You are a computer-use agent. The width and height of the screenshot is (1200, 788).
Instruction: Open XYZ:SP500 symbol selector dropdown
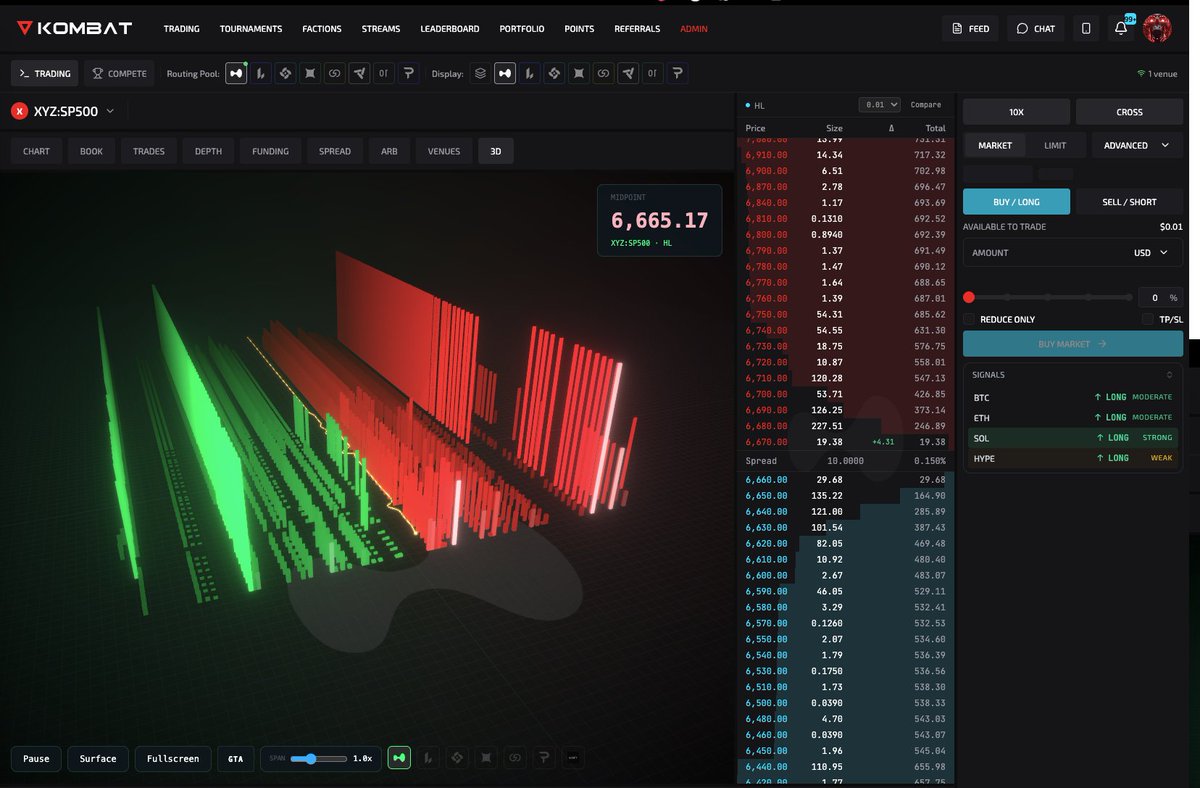[62, 111]
